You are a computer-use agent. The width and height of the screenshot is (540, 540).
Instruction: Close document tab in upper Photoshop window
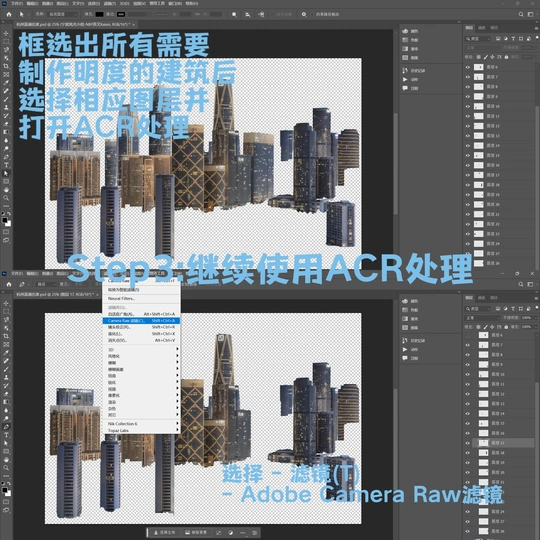coord(134,24)
